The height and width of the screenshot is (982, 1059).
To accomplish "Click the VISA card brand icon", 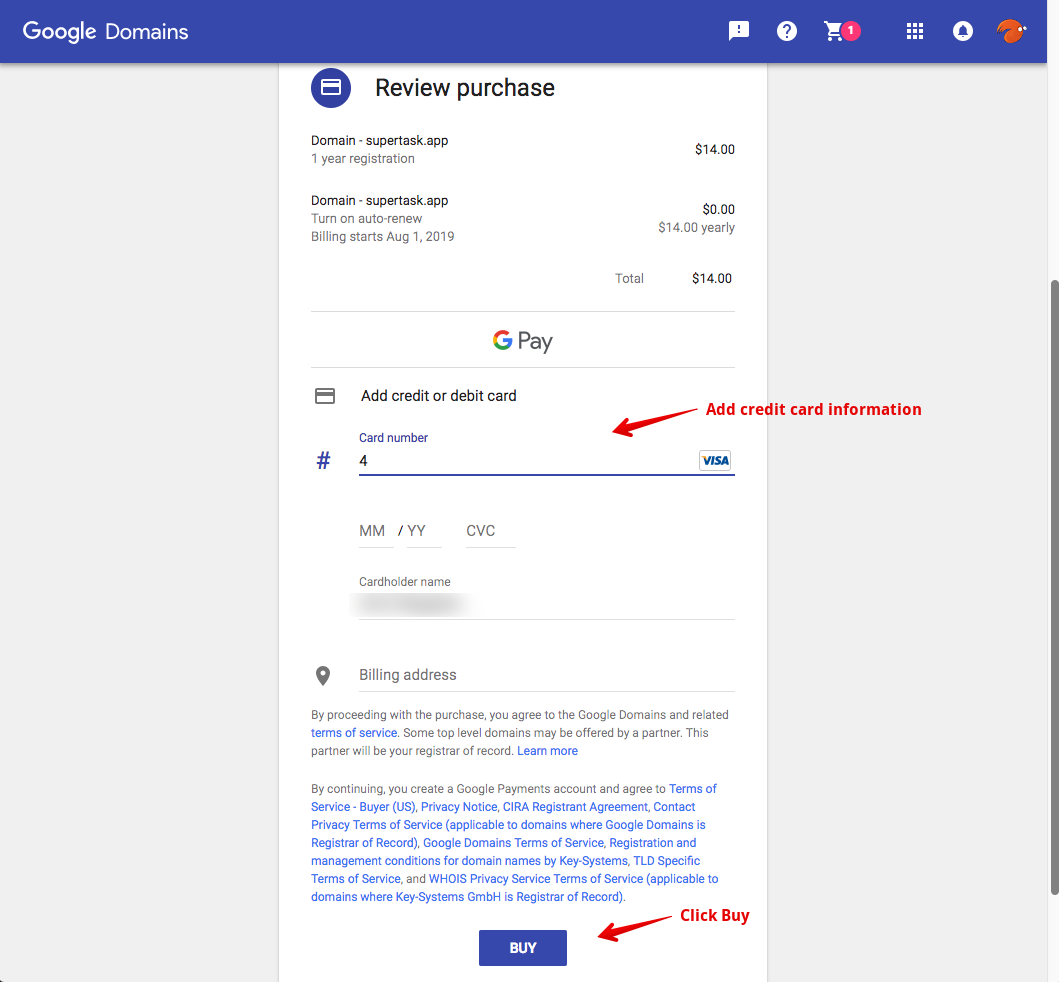I will [x=715, y=461].
